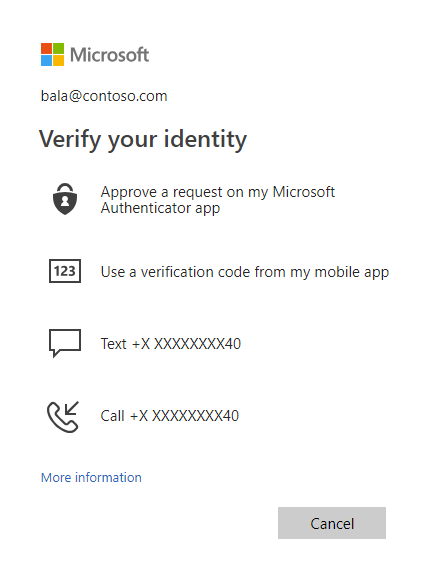Click the Microsoft Authenticator lock shield icon

click(65, 199)
